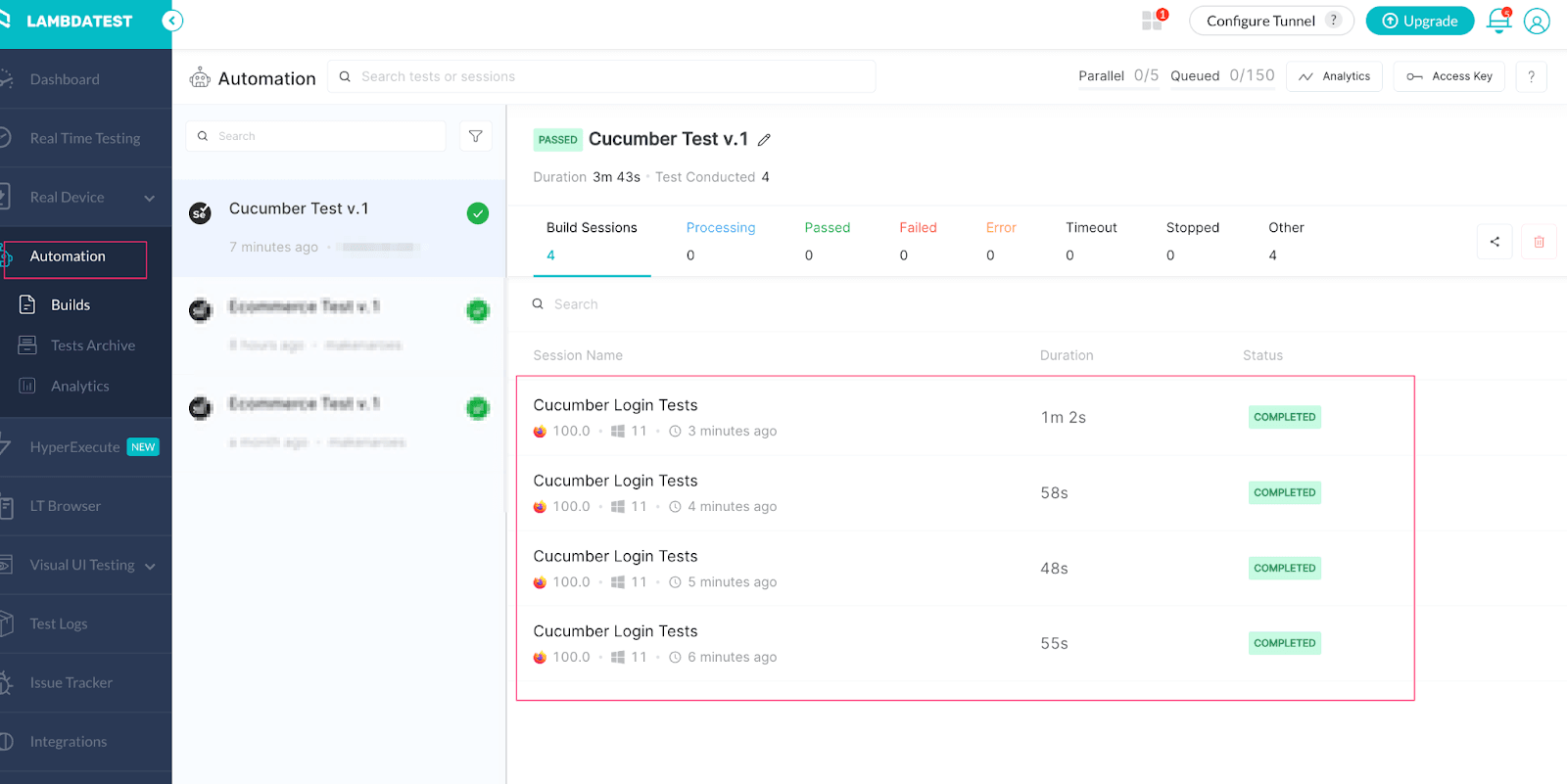Viewport: 1567px width, 784px height.
Task: Click the Builds document icon in the sidebar
Action: pyautogui.click(x=27, y=304)
